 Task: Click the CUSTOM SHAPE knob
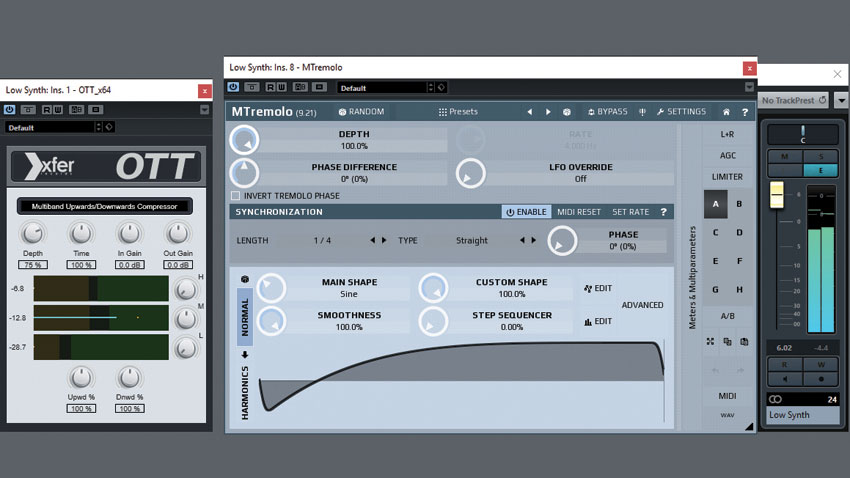(x=433, y=288)
